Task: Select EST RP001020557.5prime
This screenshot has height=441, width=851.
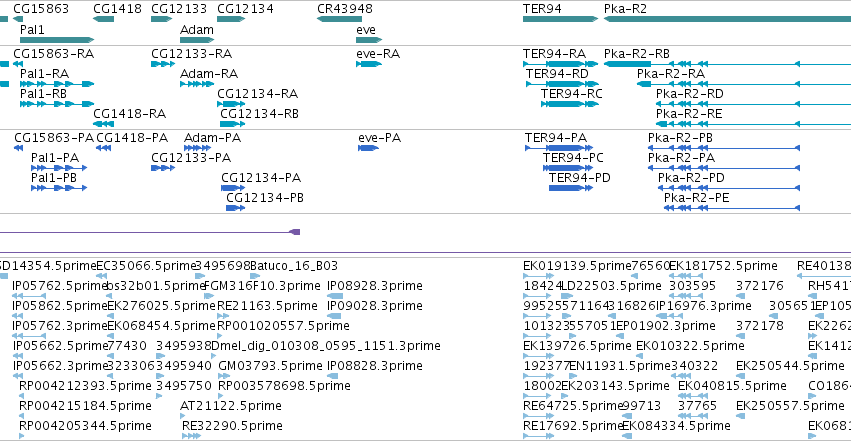Action: [283, 326]
